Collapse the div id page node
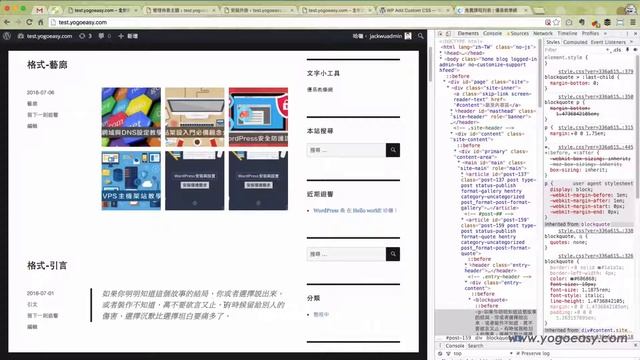This screenshot has width=640, height=360. pos(444,82)
